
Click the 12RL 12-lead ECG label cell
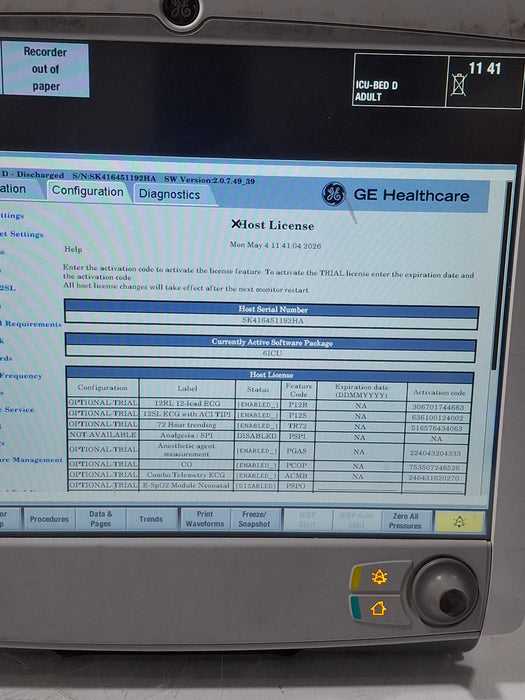[187, 403]
